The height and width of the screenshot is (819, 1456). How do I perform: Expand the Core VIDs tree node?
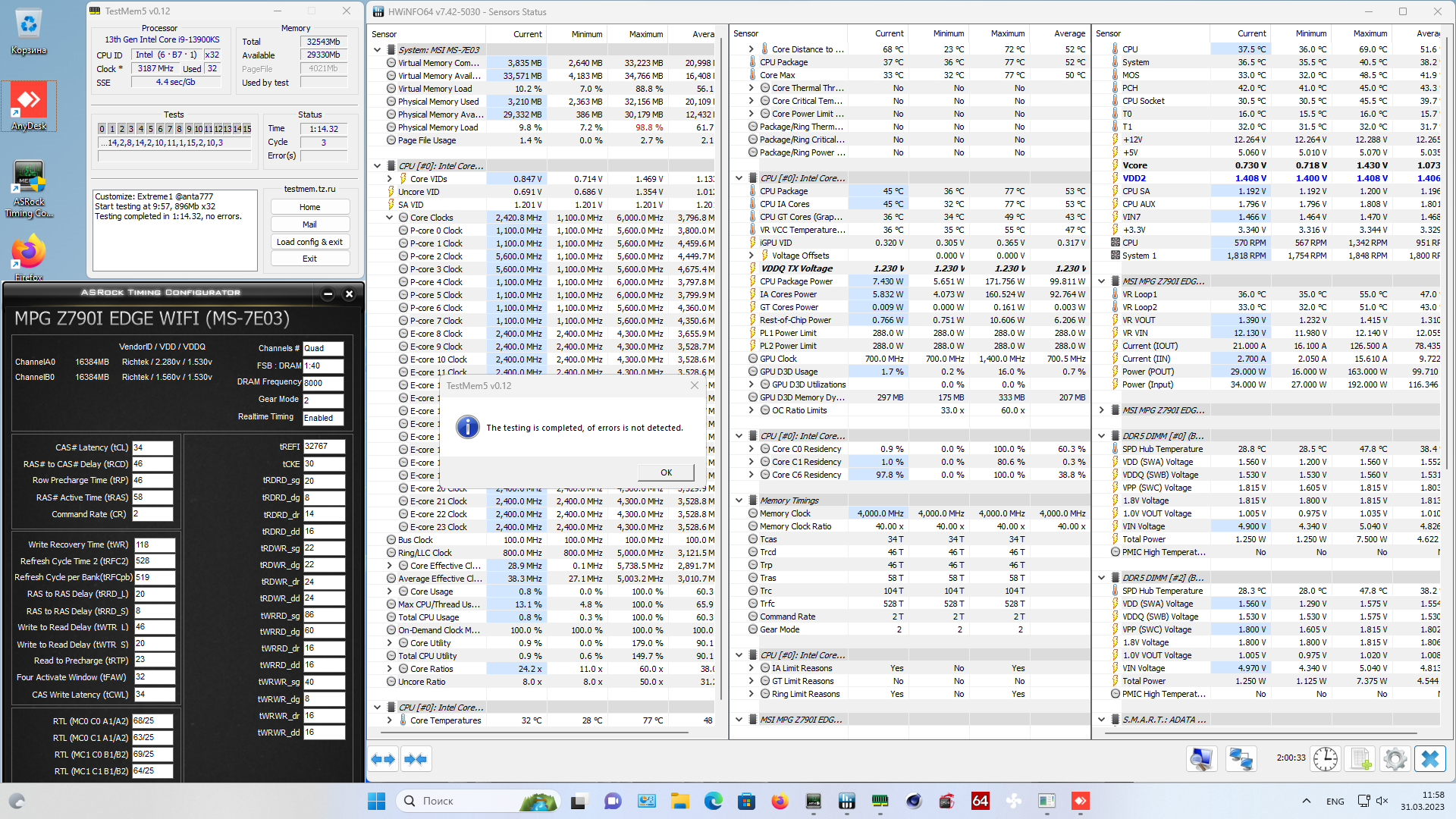(x=390, y=179)
